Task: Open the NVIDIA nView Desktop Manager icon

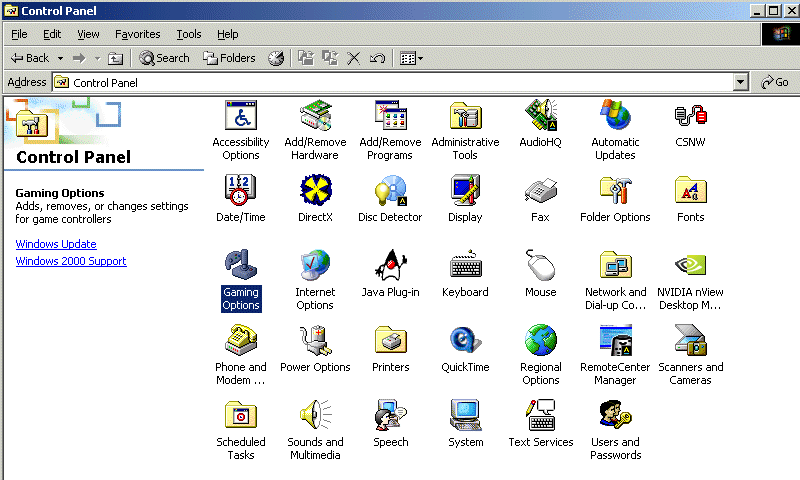Action: point(690,265)
